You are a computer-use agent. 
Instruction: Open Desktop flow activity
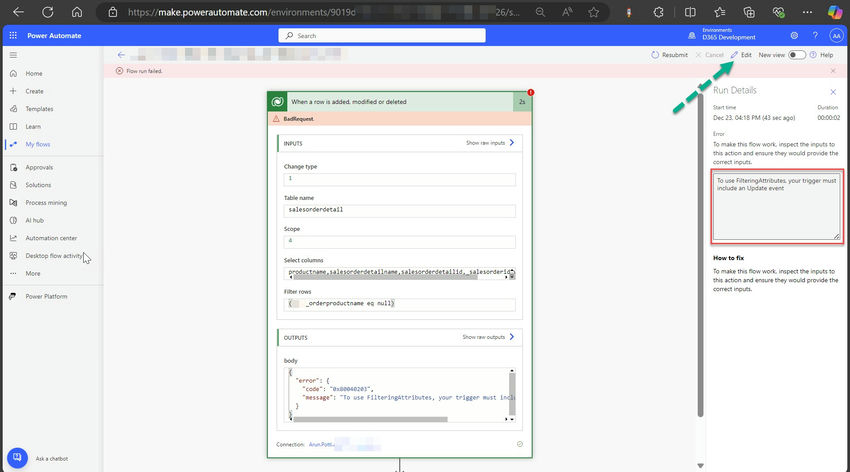(x=54, y=256)
